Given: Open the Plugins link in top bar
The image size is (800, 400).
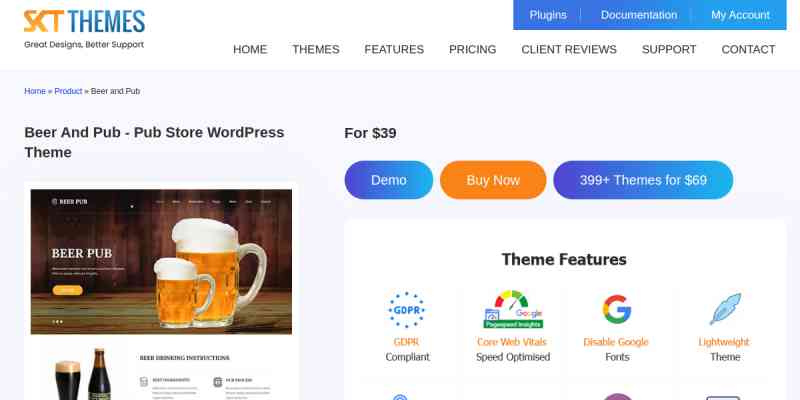Looking at the screenshot, I should (x=548, y=15).
